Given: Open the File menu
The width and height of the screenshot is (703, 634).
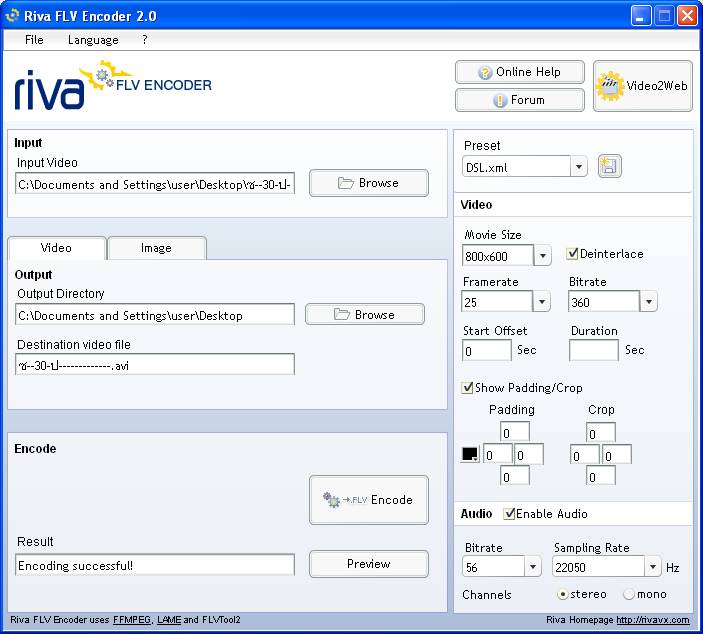Looking at the screenshot, I should pyautogui.click(x=34, y=40).
